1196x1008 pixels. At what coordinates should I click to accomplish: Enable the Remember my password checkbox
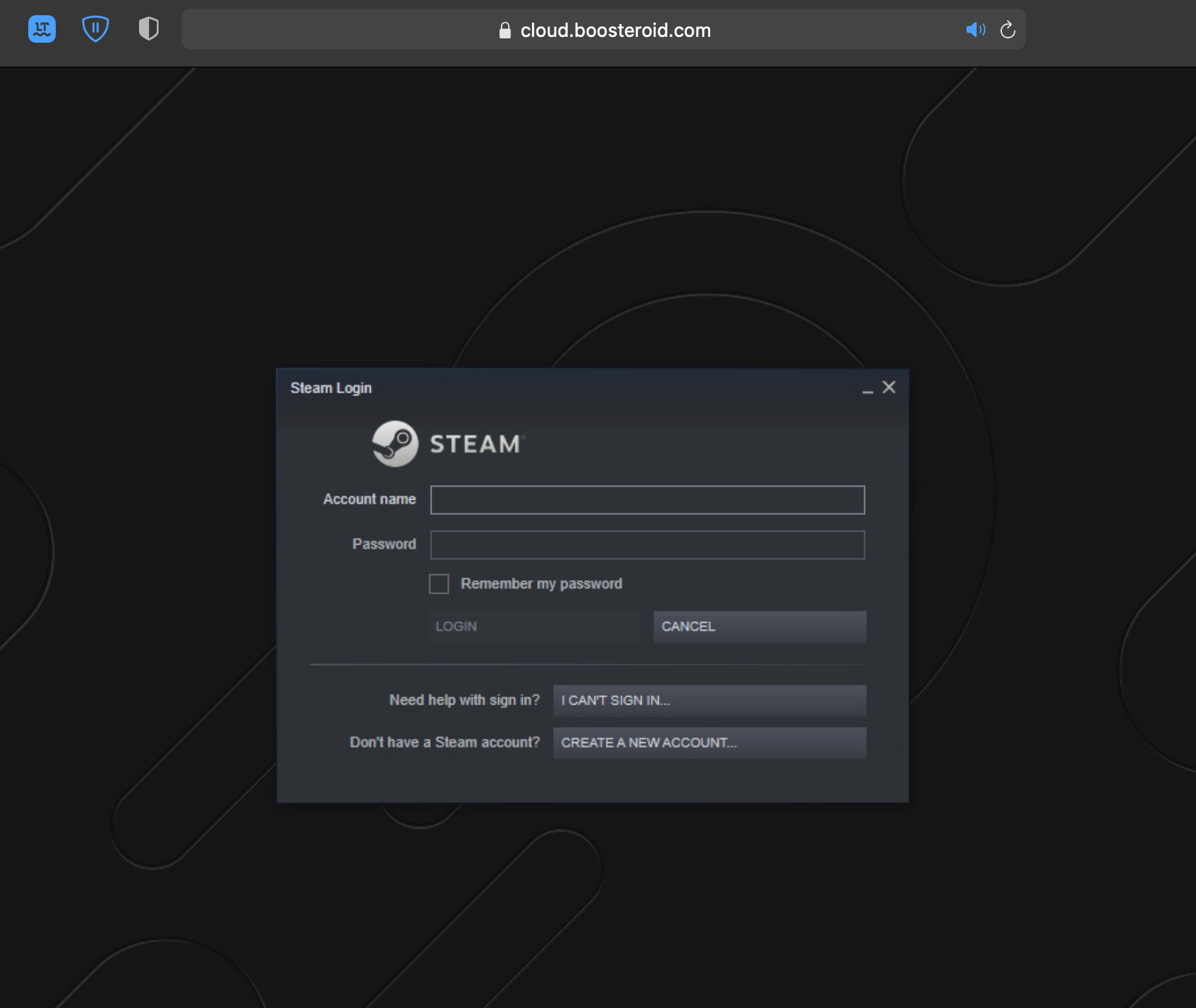tap(439, 584)
